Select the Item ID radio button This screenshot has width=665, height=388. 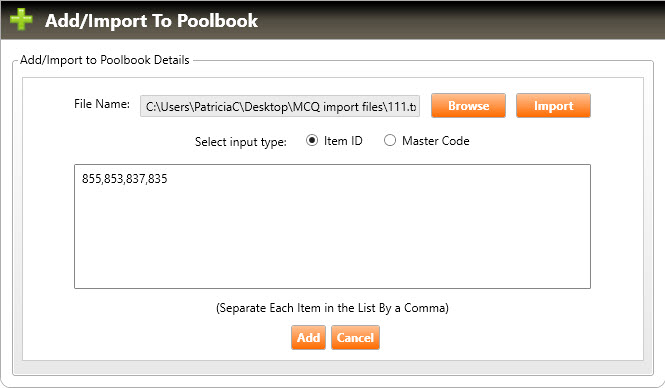click(312, 140)
